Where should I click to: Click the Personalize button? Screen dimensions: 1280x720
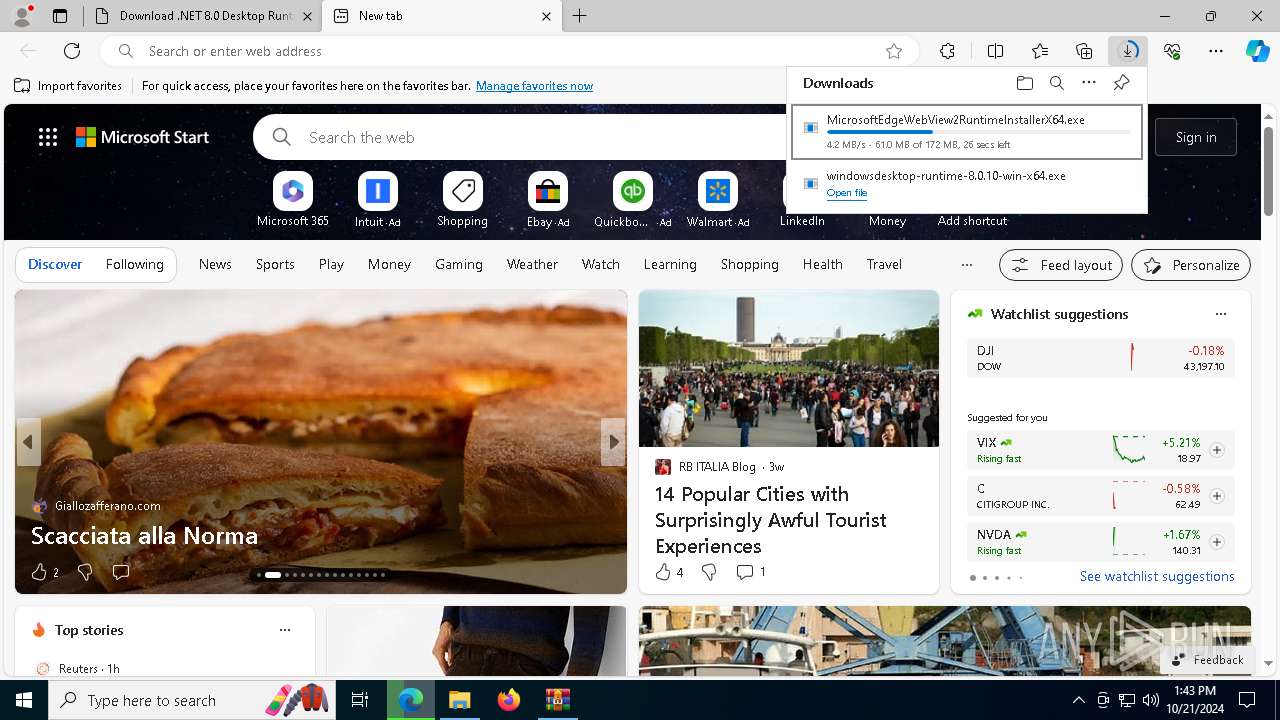(1191, 265)
